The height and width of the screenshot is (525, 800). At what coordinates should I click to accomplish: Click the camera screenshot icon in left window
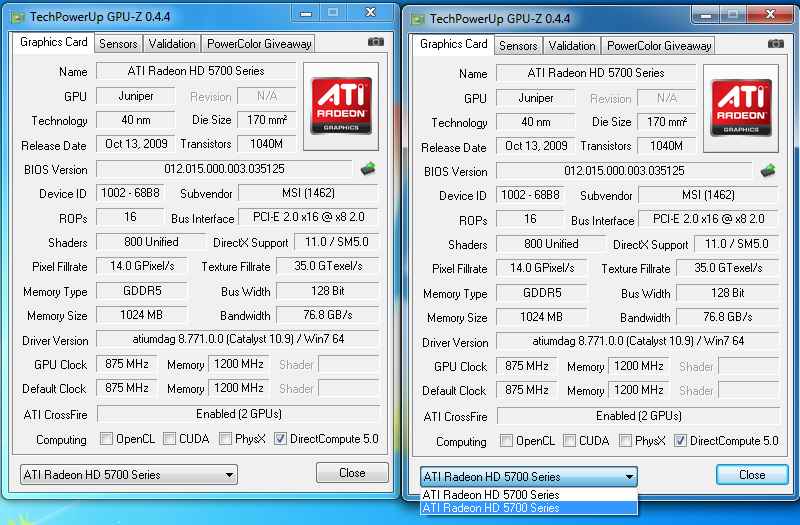pyautogui.click(x=375, y=42)
